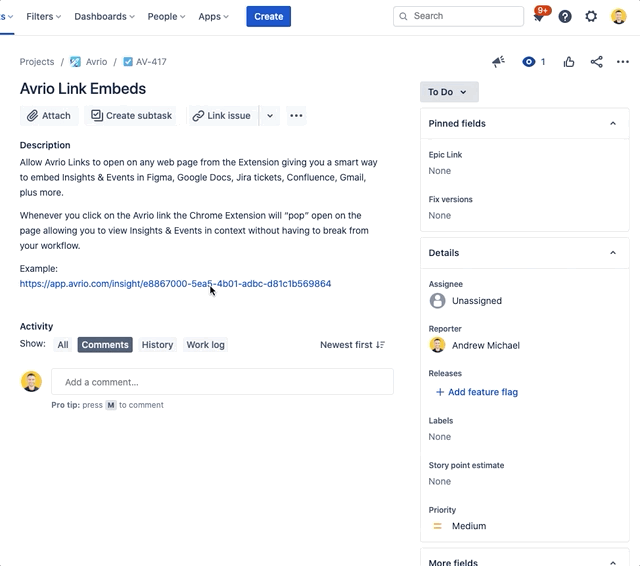Image resolution: width=640 pixels, height=566 pixels.
Task: Click the AV-417 task type icon
Action: tap(128, 62)
